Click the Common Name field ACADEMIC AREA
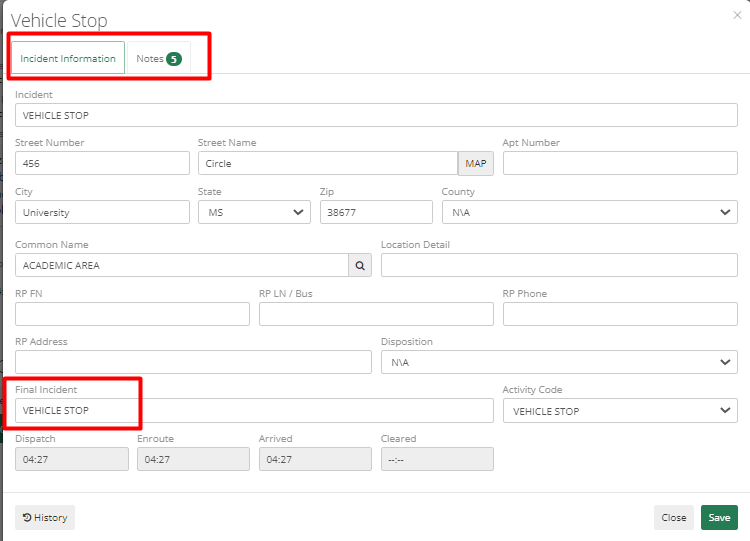 [x=182, y=265]
